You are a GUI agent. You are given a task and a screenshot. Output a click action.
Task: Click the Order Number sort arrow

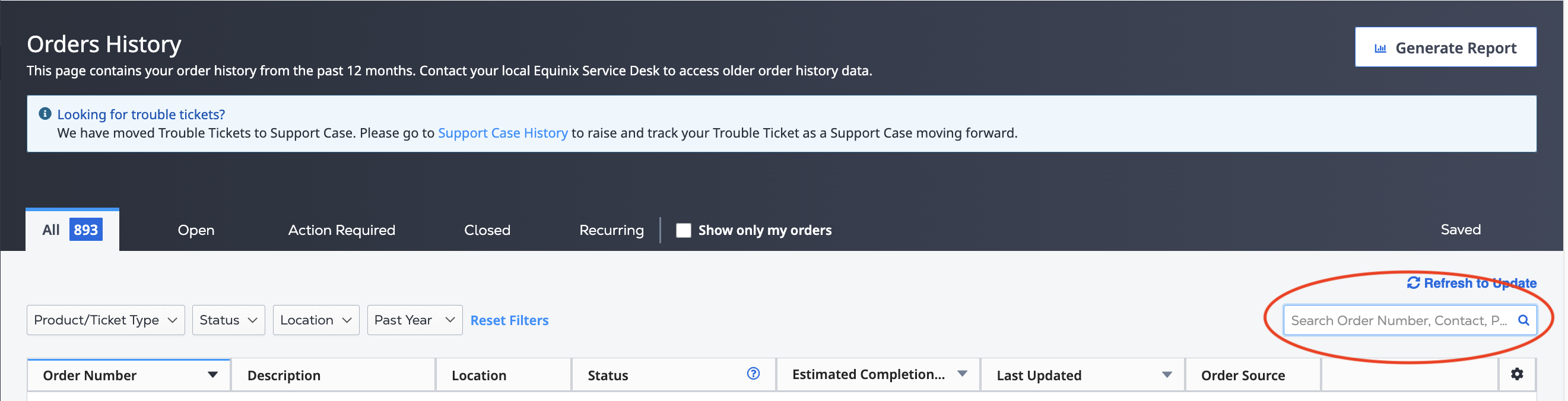click(212, 375)
